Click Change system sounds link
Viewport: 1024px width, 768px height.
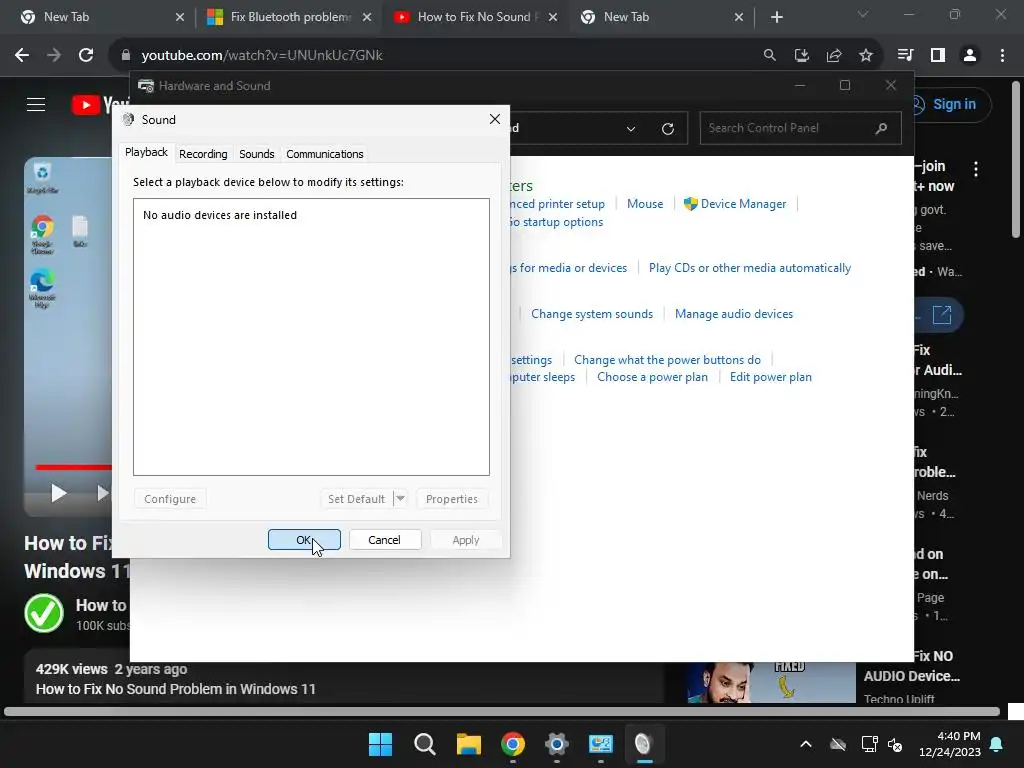click(x=592, y=314)
